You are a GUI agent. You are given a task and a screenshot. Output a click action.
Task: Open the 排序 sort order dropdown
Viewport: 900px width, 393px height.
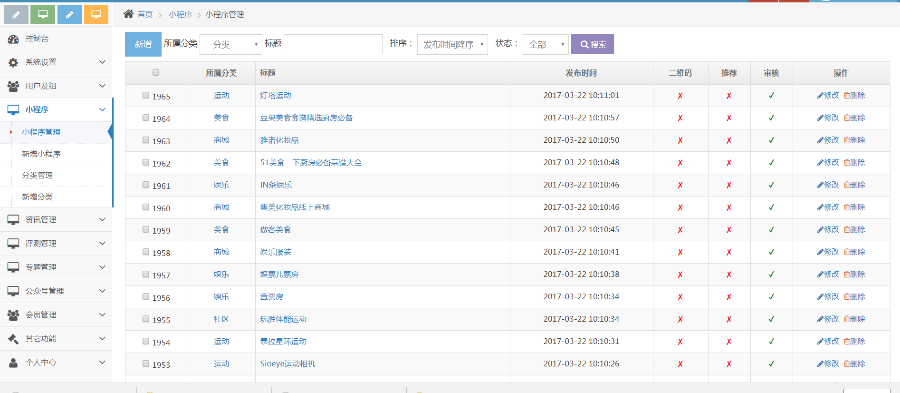coord(452,44)
